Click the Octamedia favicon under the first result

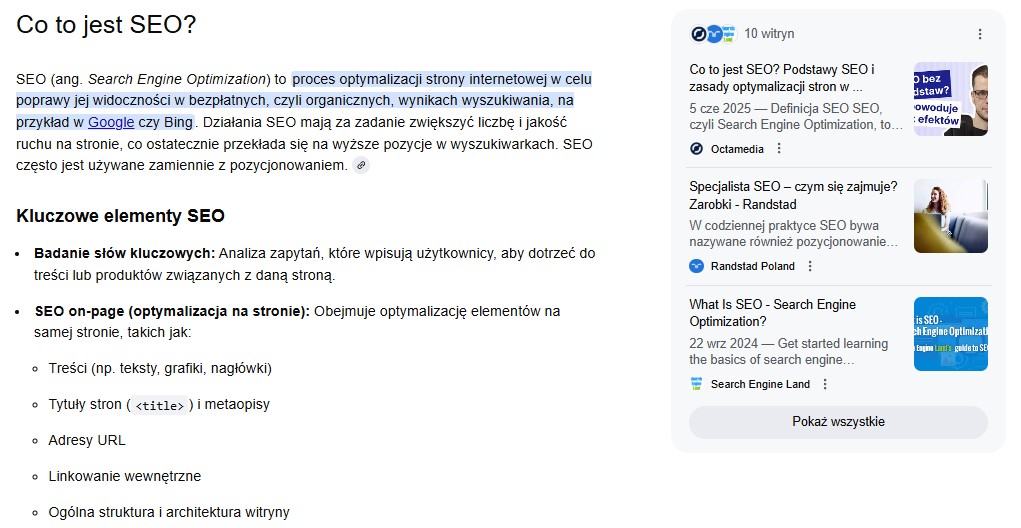click(x=697, y=149)
